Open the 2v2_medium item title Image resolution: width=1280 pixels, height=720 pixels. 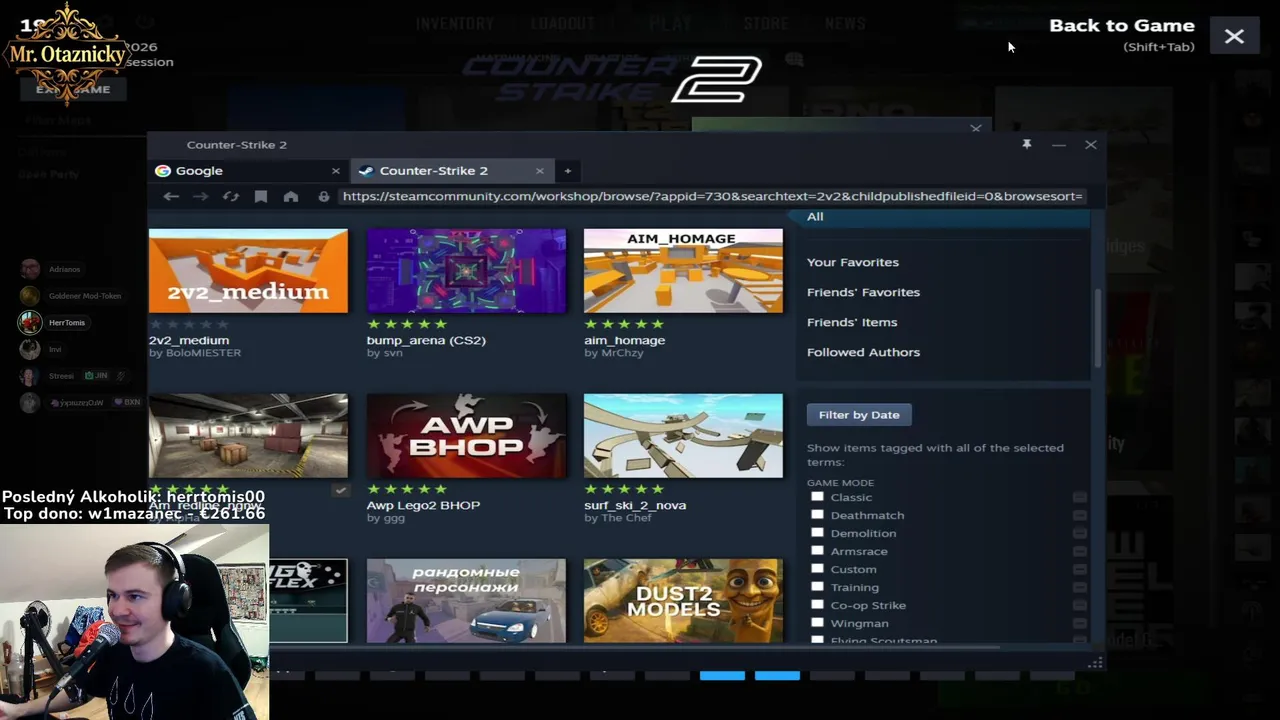pyautogui.click(x=189, y=340)
